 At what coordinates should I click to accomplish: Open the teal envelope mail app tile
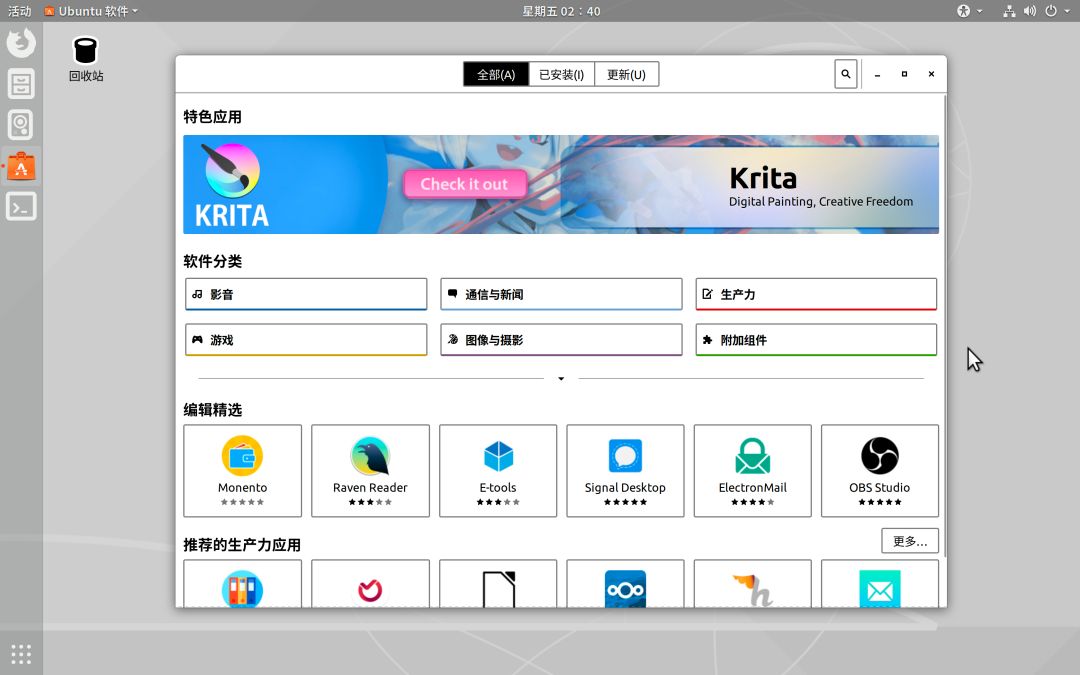(880, 583)
